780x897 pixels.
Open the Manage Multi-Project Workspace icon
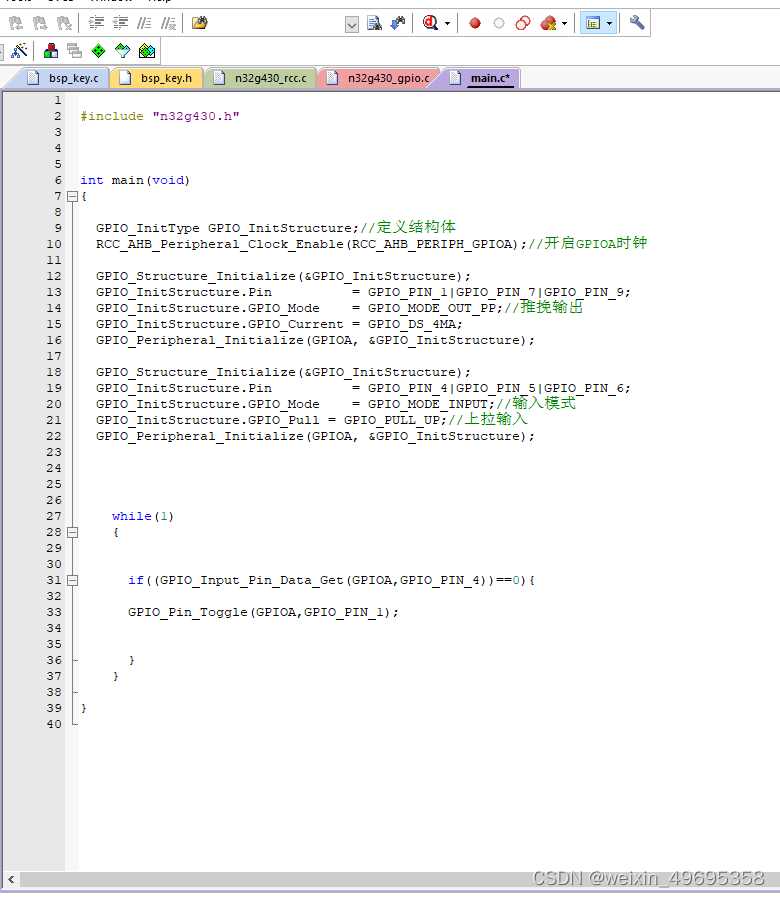pyautogui.click(x=74, y=51)
